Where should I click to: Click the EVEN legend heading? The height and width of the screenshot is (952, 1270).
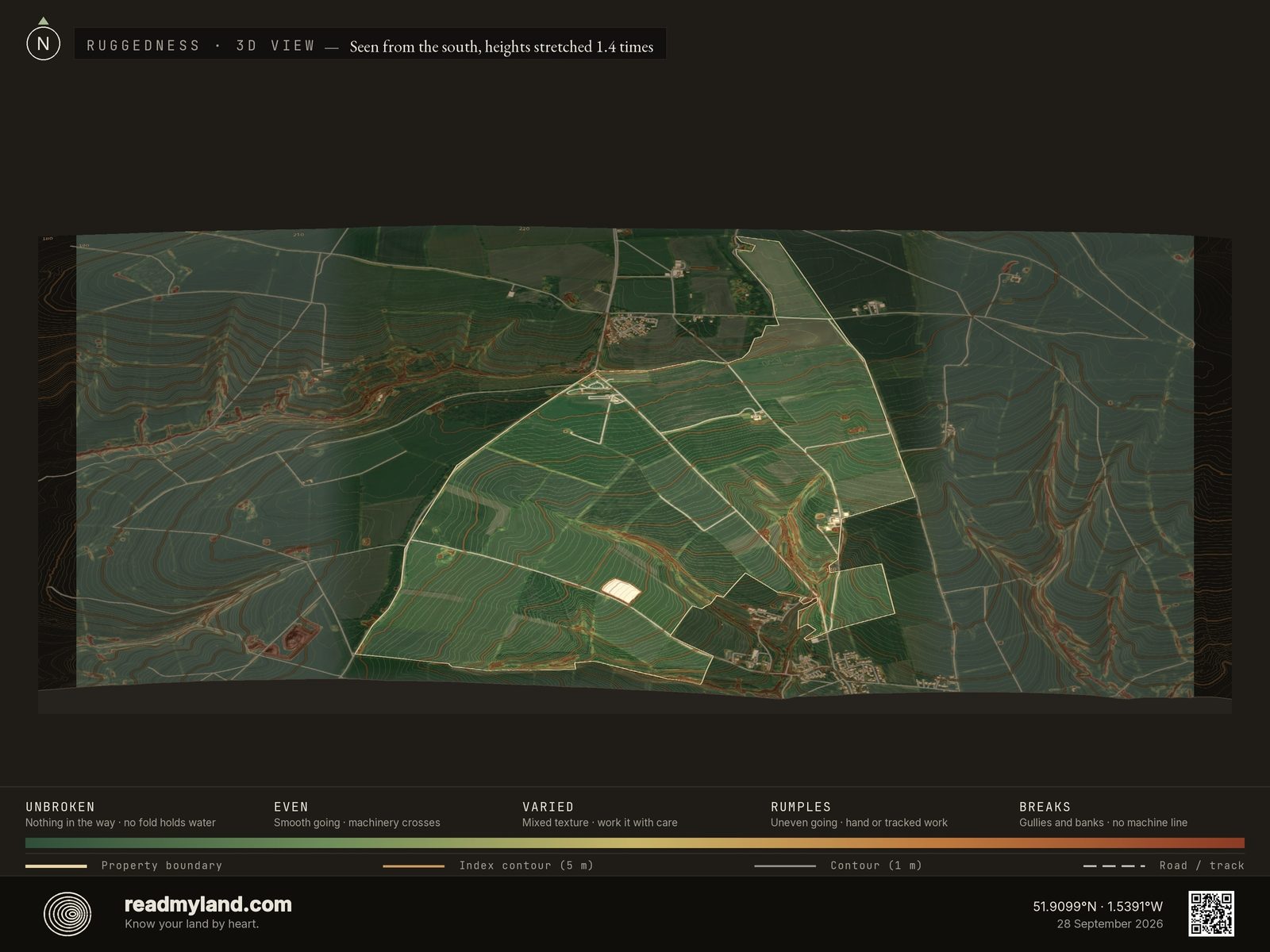click(291, 807)
